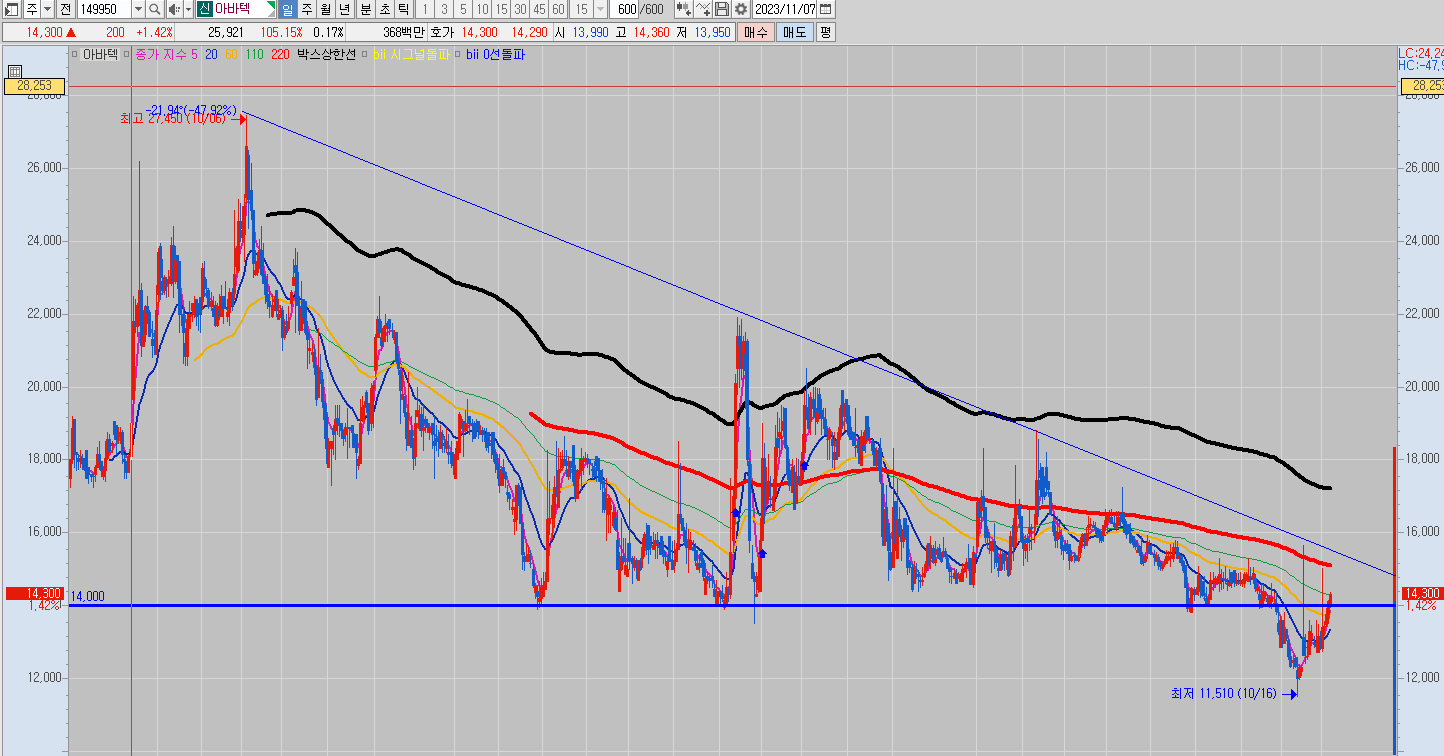Click the crosshair line tool icon

704,9
